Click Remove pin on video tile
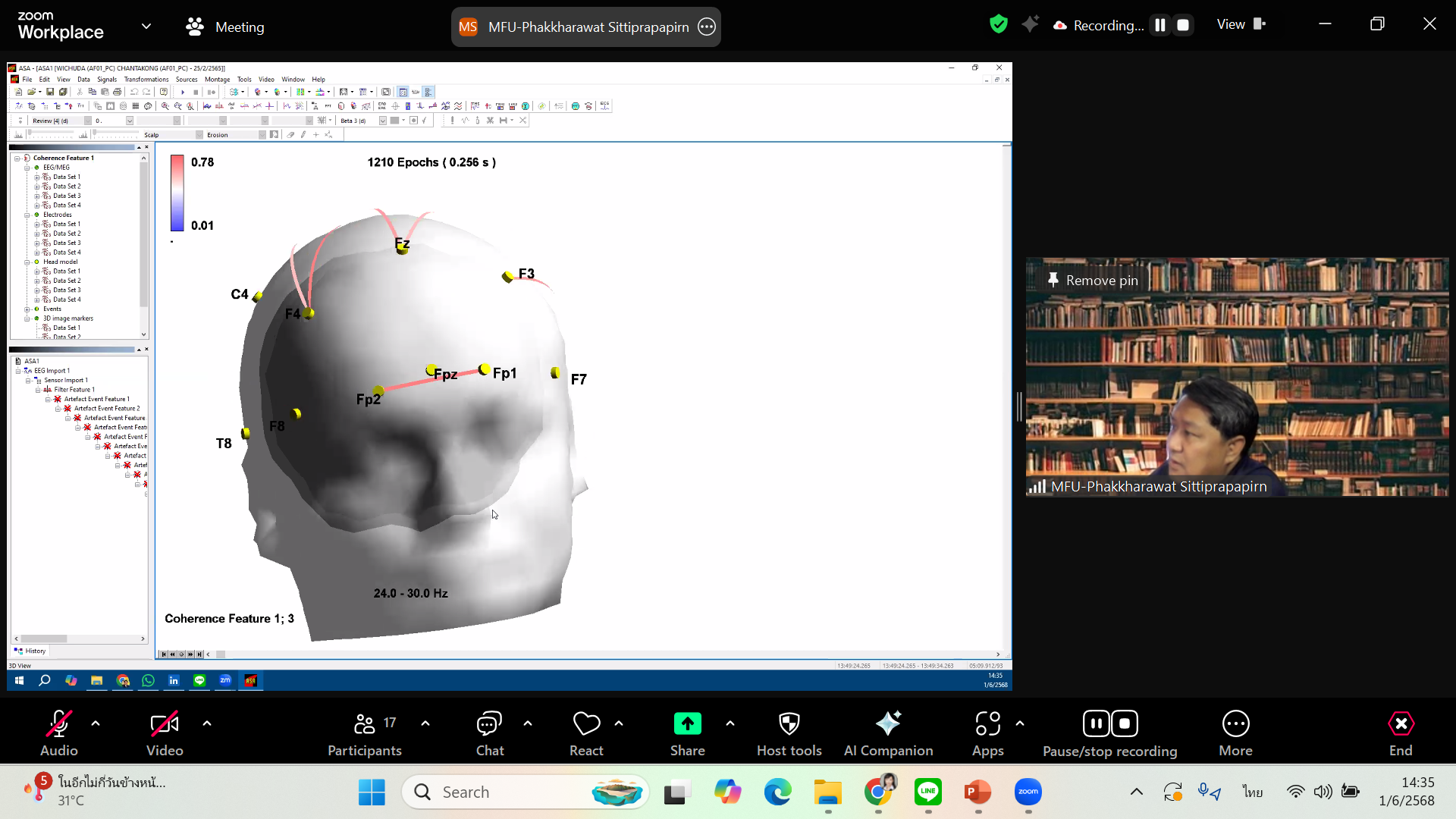Image resolution: width=1456 pixels, height=819 pixels. 1093,281
